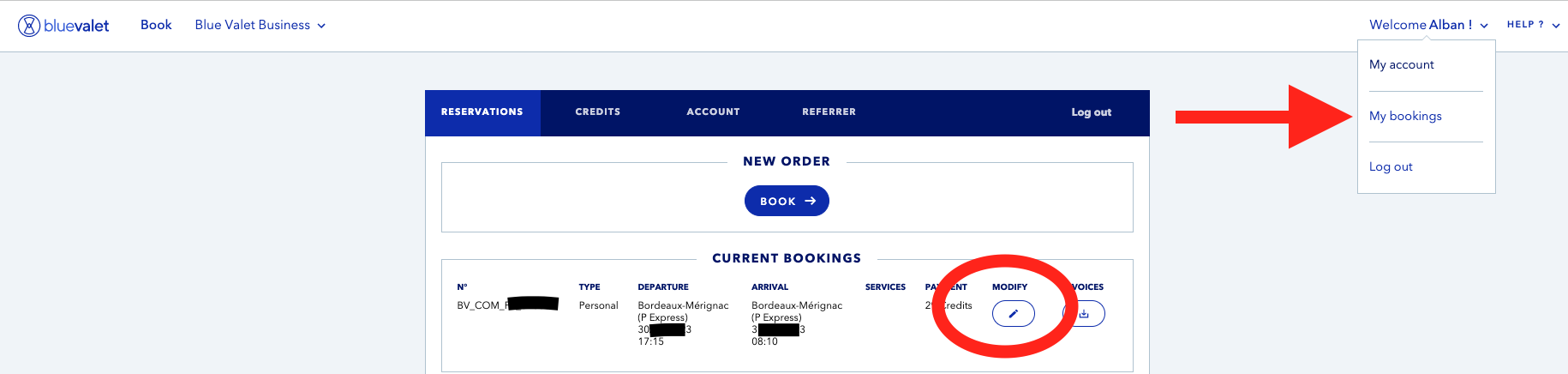Viewport: 1568px width, 374px height.
Task: Click the bluevalet logo icon
Action: pos(29,26)
